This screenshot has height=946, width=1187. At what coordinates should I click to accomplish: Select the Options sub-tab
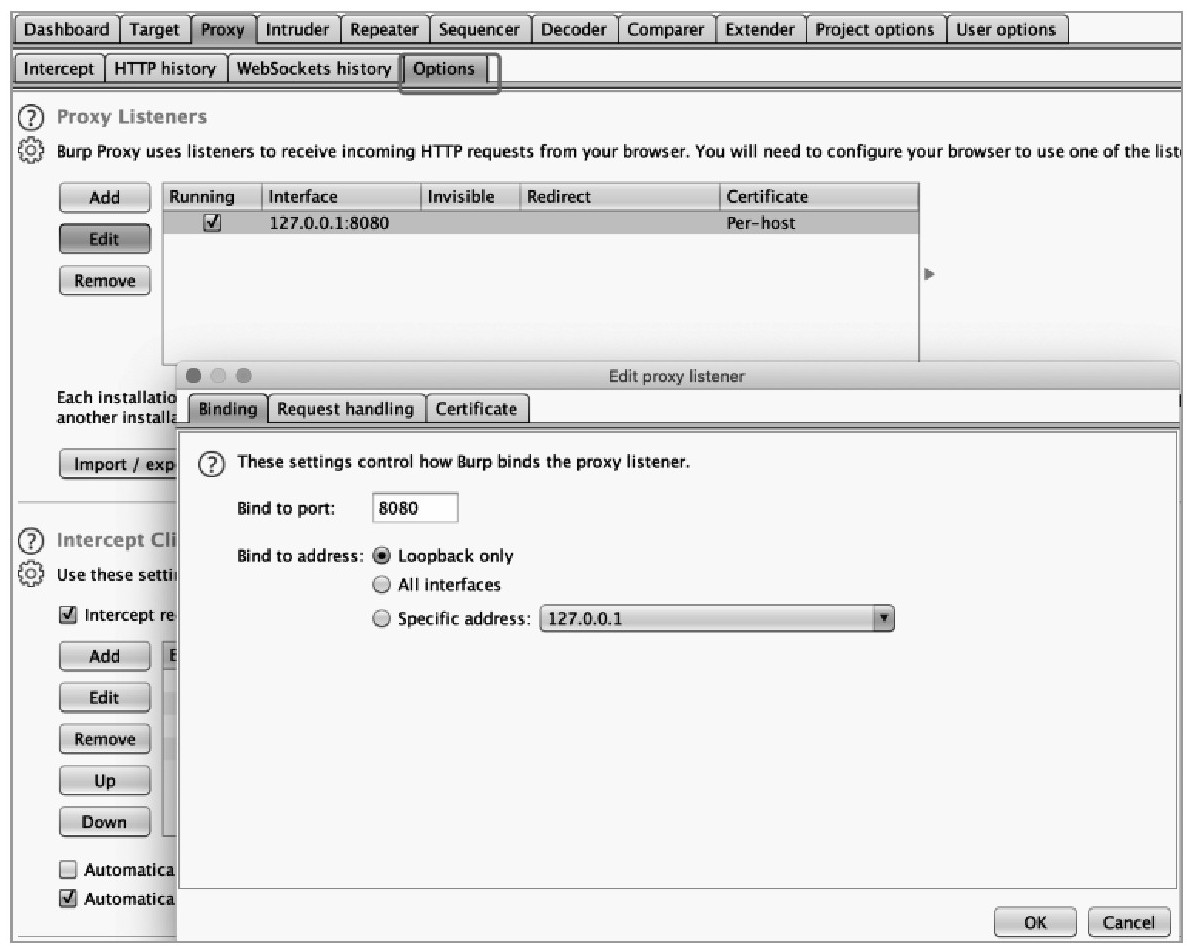(x=444, y=69)
